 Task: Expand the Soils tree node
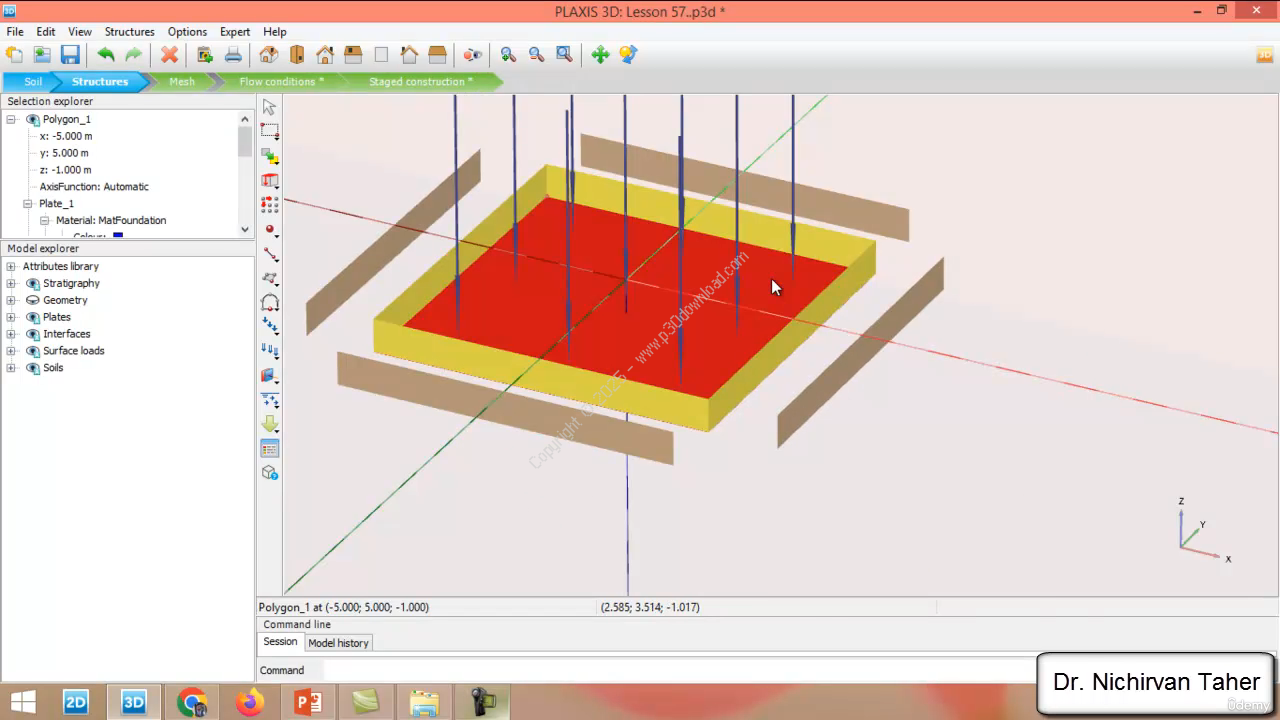click(11, 368)
